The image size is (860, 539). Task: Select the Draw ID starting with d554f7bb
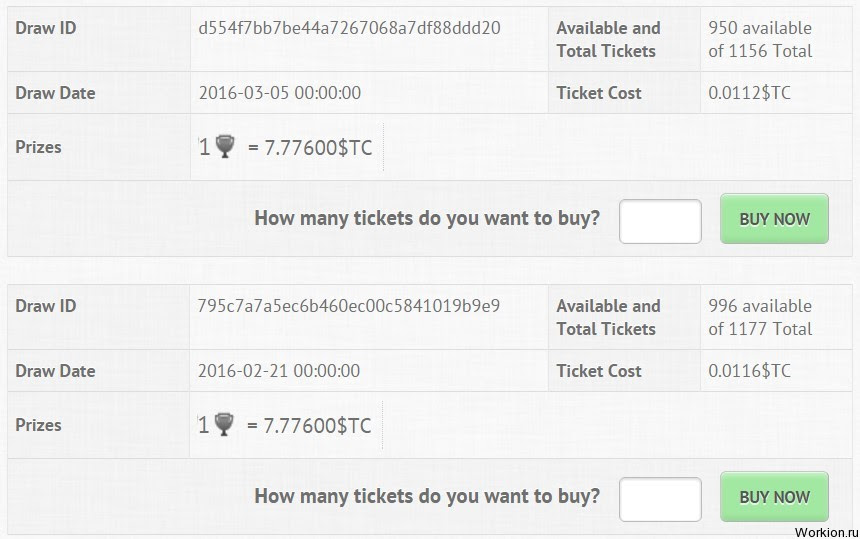349,28
